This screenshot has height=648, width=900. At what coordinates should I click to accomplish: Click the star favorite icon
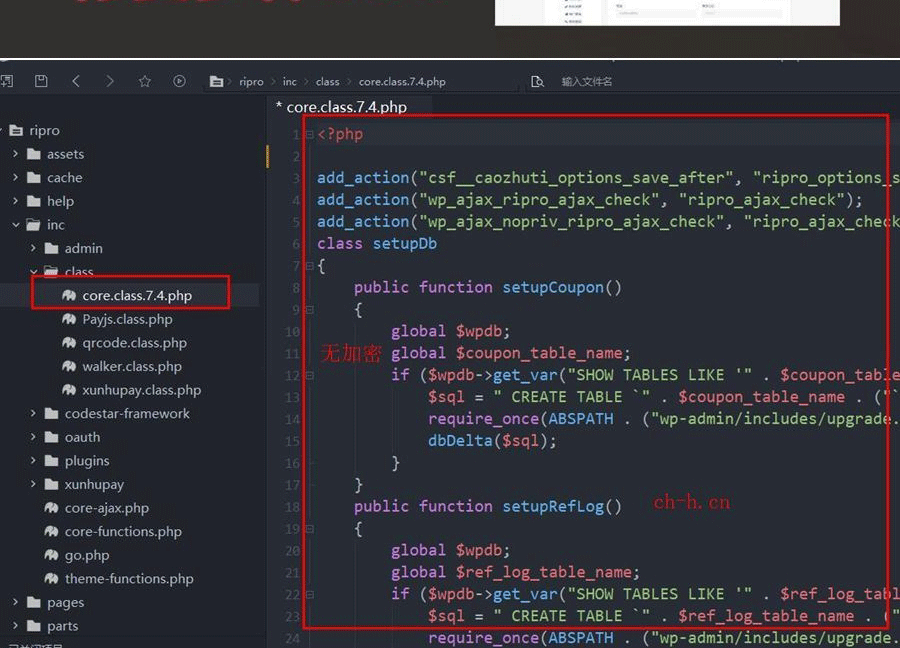[145, 81]
